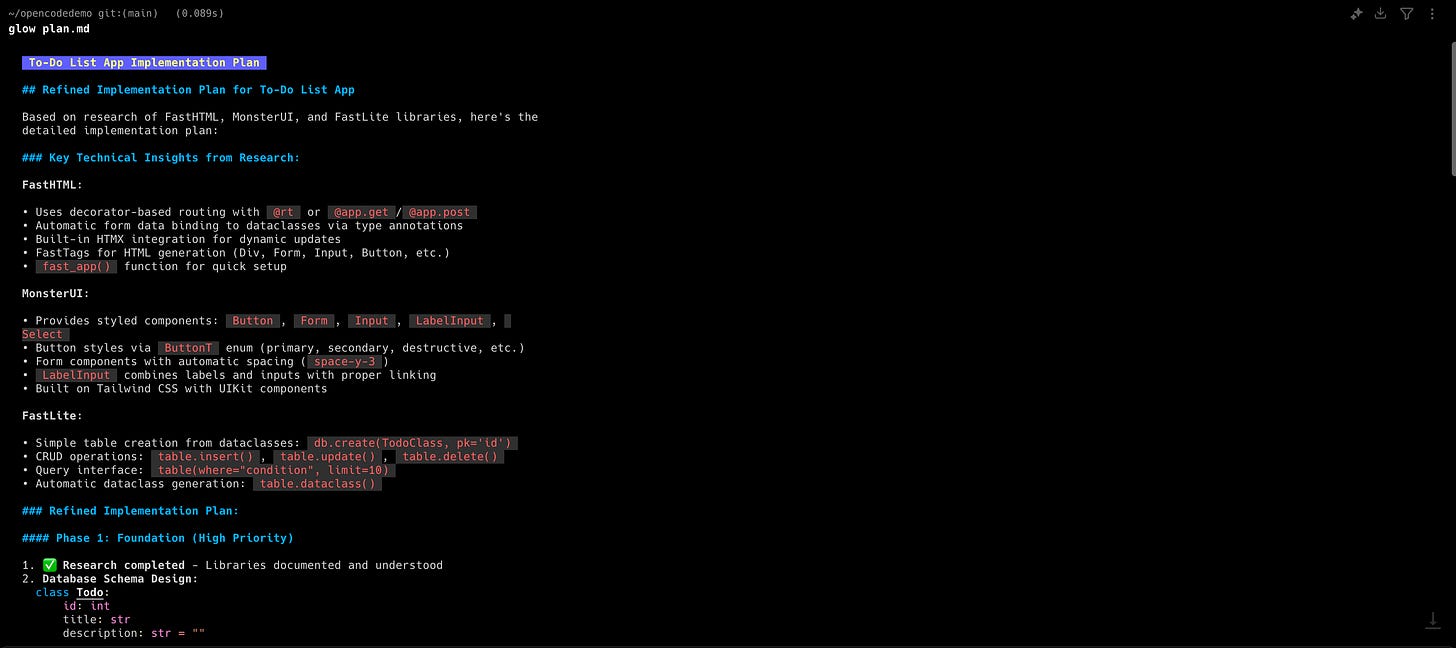Click the 'Phase 1: Foundation (High Priority)' heading
This screenshot has width=1456, height=648.
click(158, 538)
